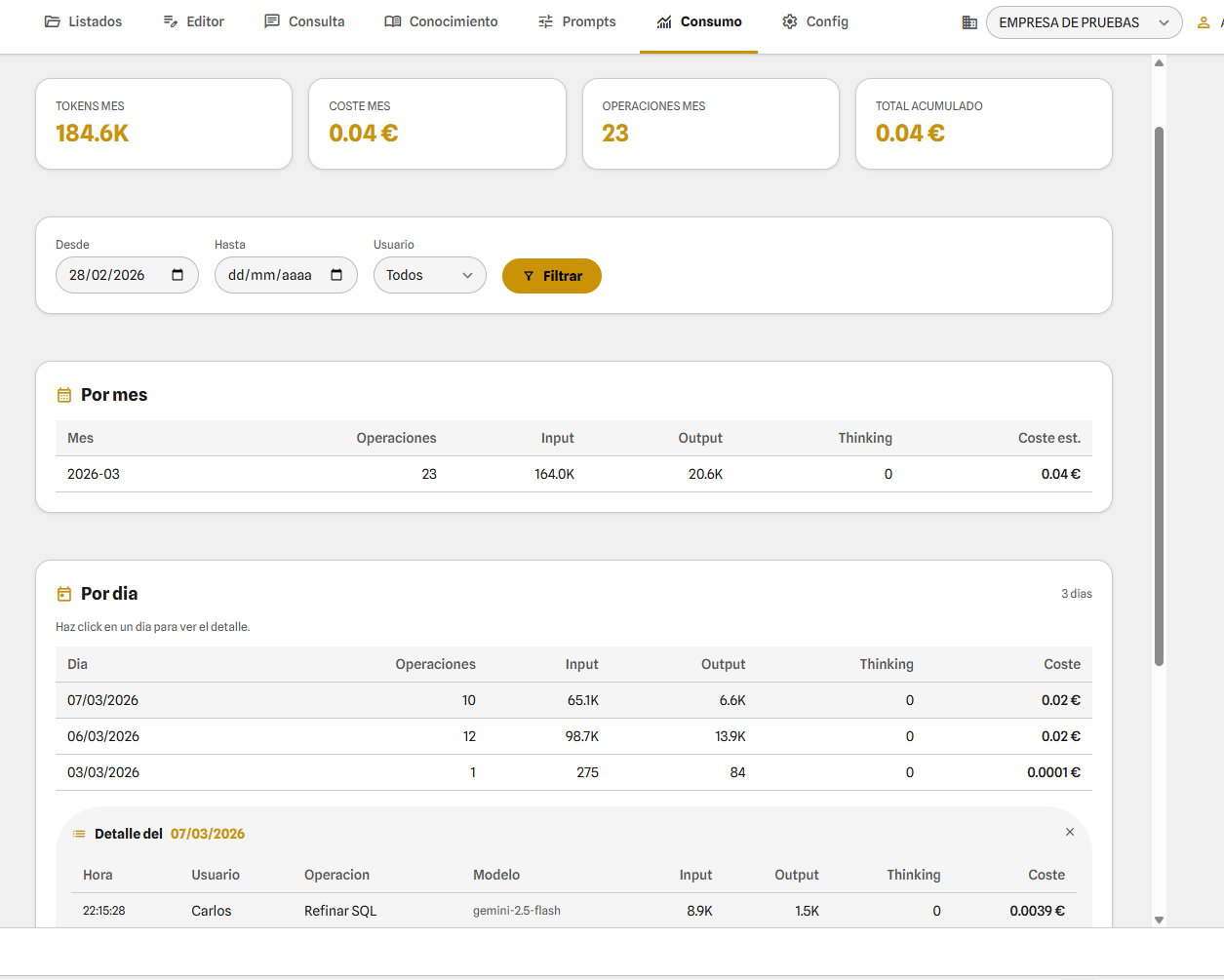The height and width of the screenshot is (980, 1224).
Task: Open the Conocimiento tab
Action: point(441,21)
